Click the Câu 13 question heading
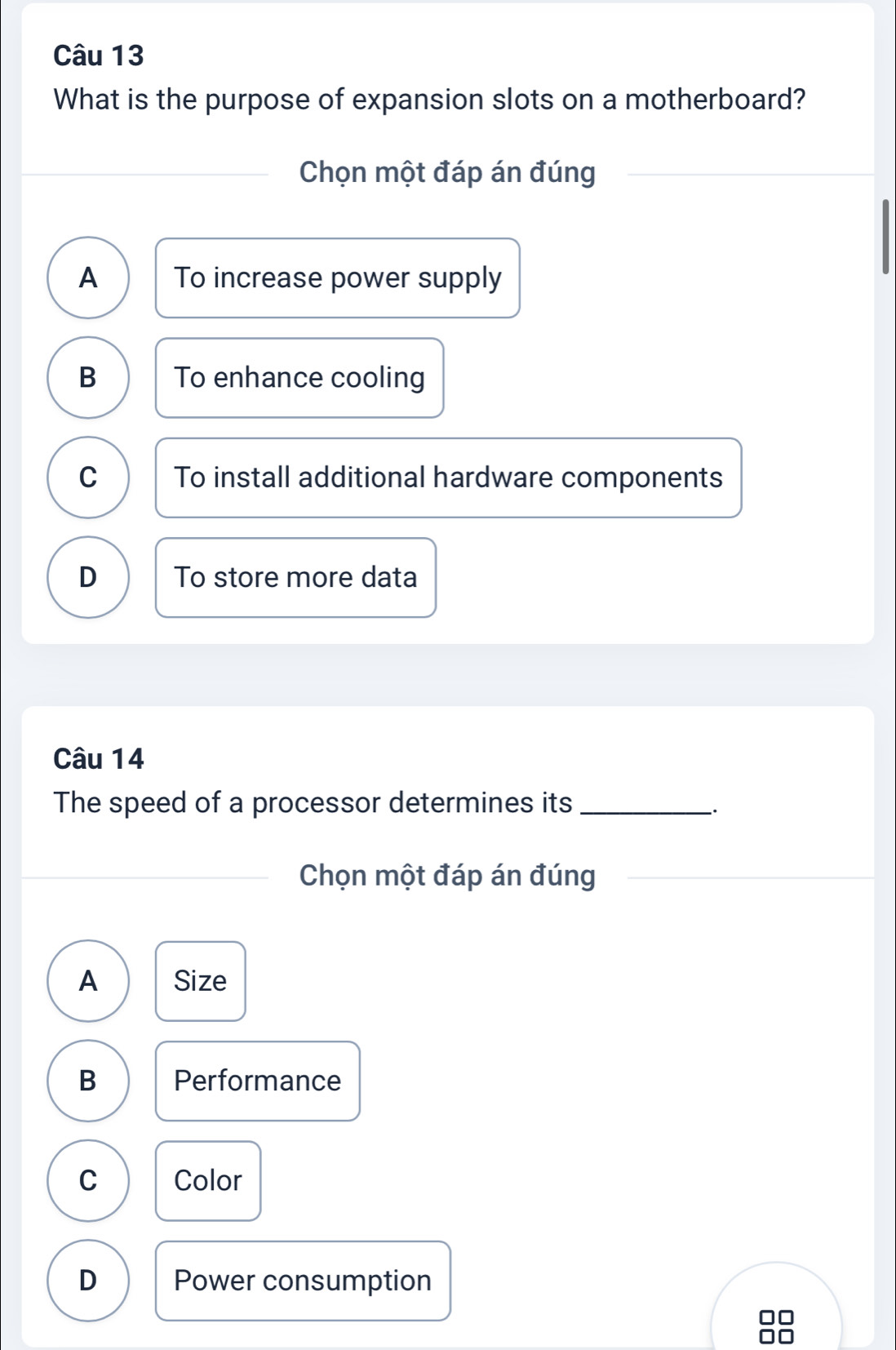Viewport: 896px width, 1350px height. coord(99,56)
